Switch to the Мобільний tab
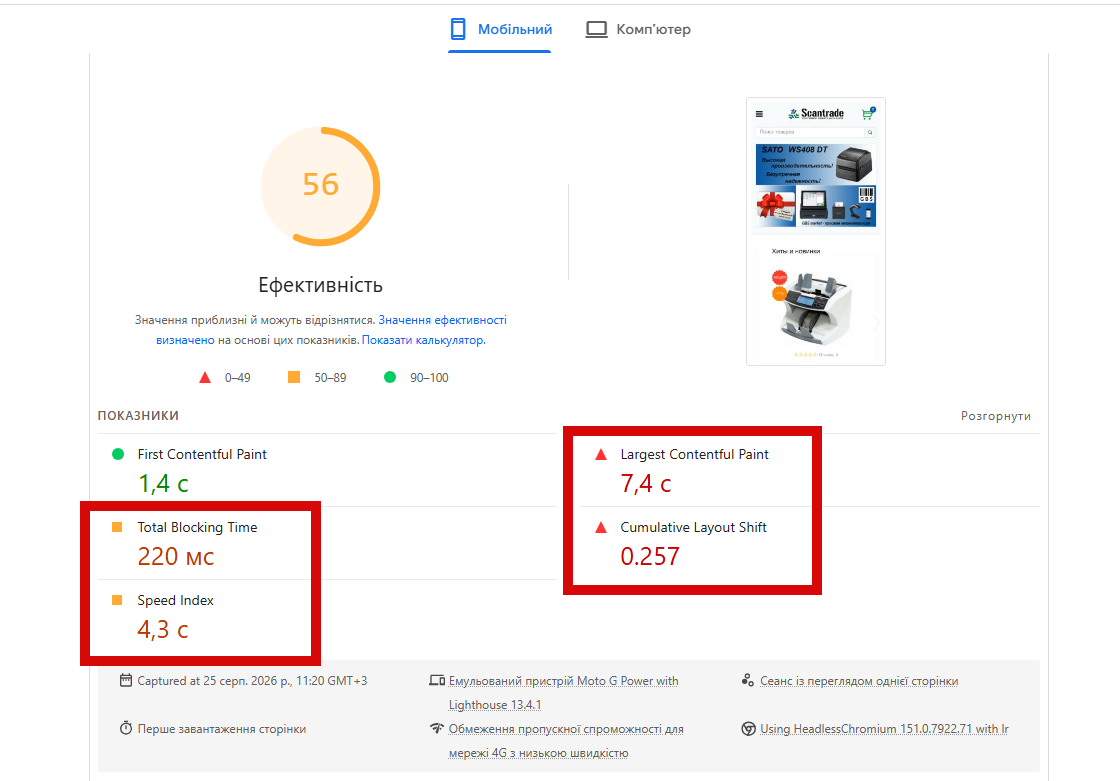The image size is (1120, 781). [500, 29]
